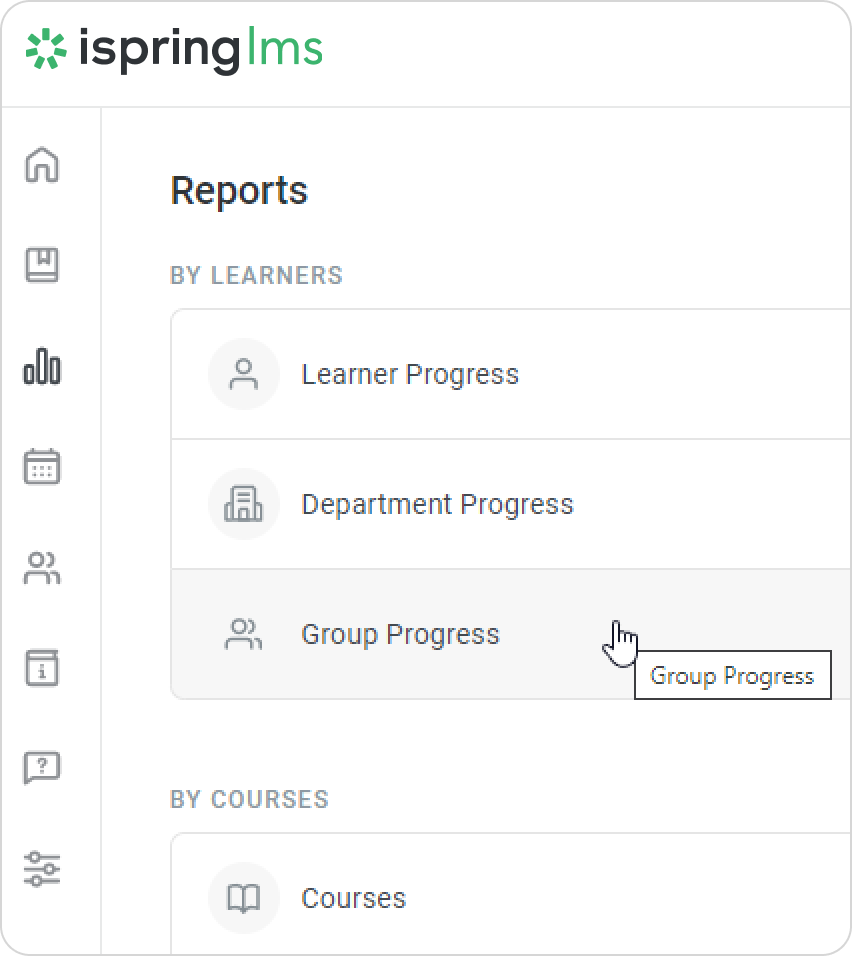Click the BY COURSES section header
The width and height of the screenshot is (852, 956).
coord(249,799)
